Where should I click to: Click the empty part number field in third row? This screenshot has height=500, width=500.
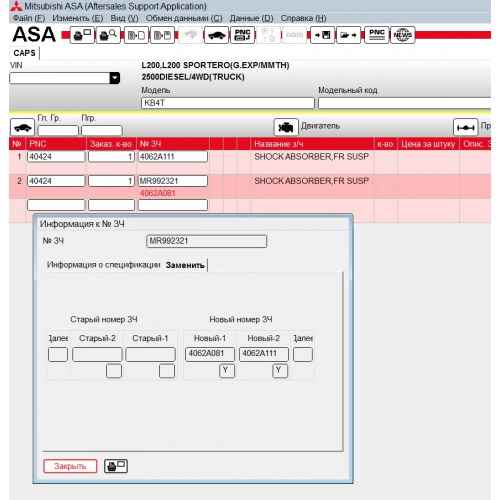(x=173, y=205)
